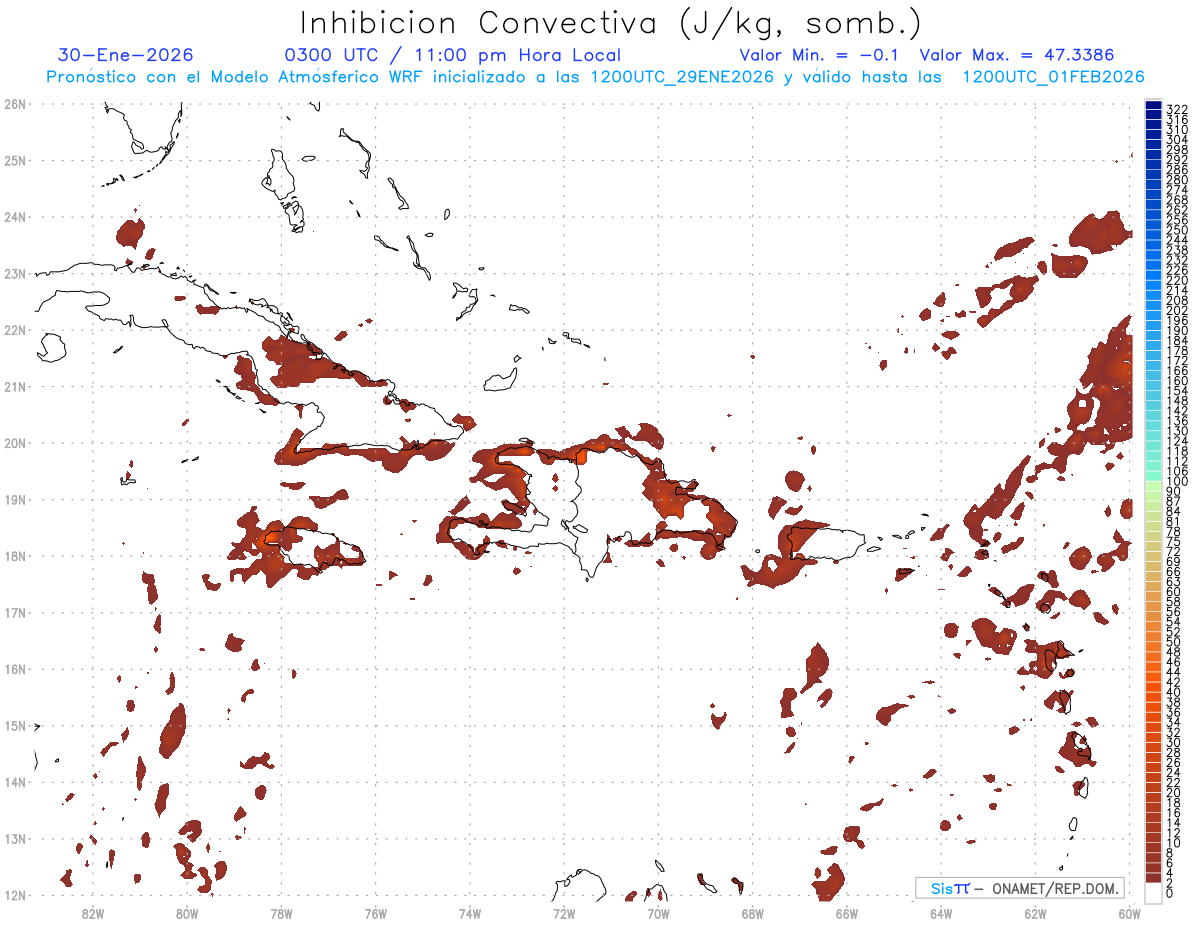Click the 70W longitude label
This screenshot has height=927, width=1200.
[x=658, y=913]
